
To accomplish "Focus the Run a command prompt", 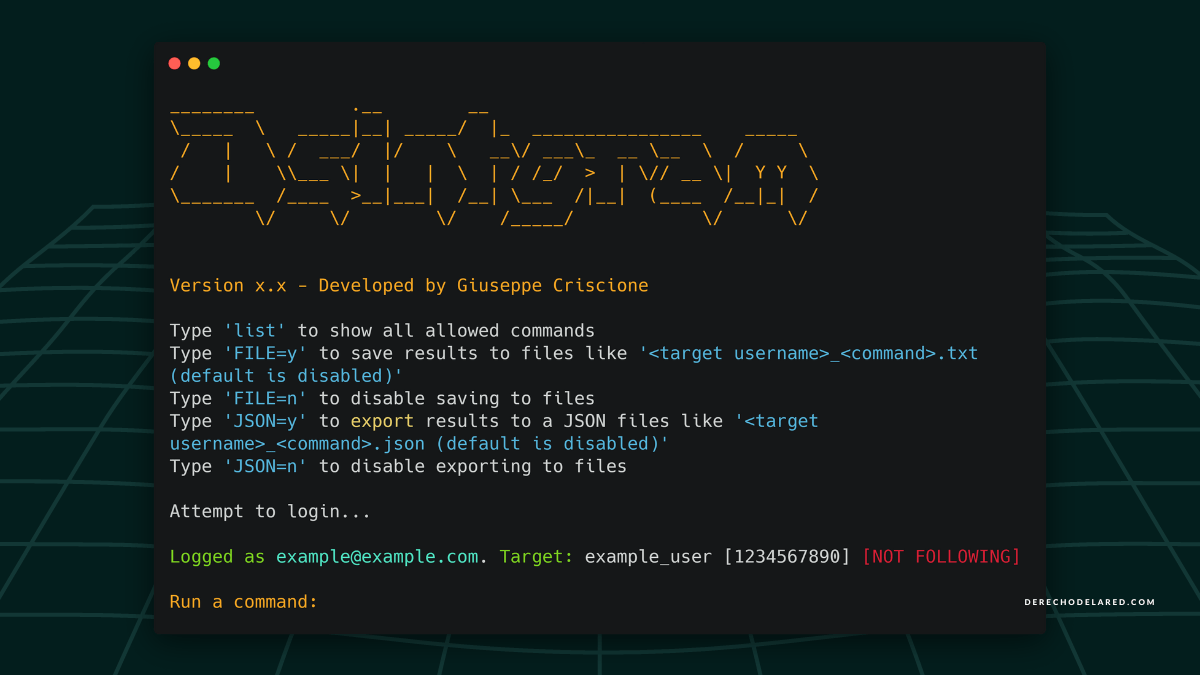I will [x=244, y=602].
